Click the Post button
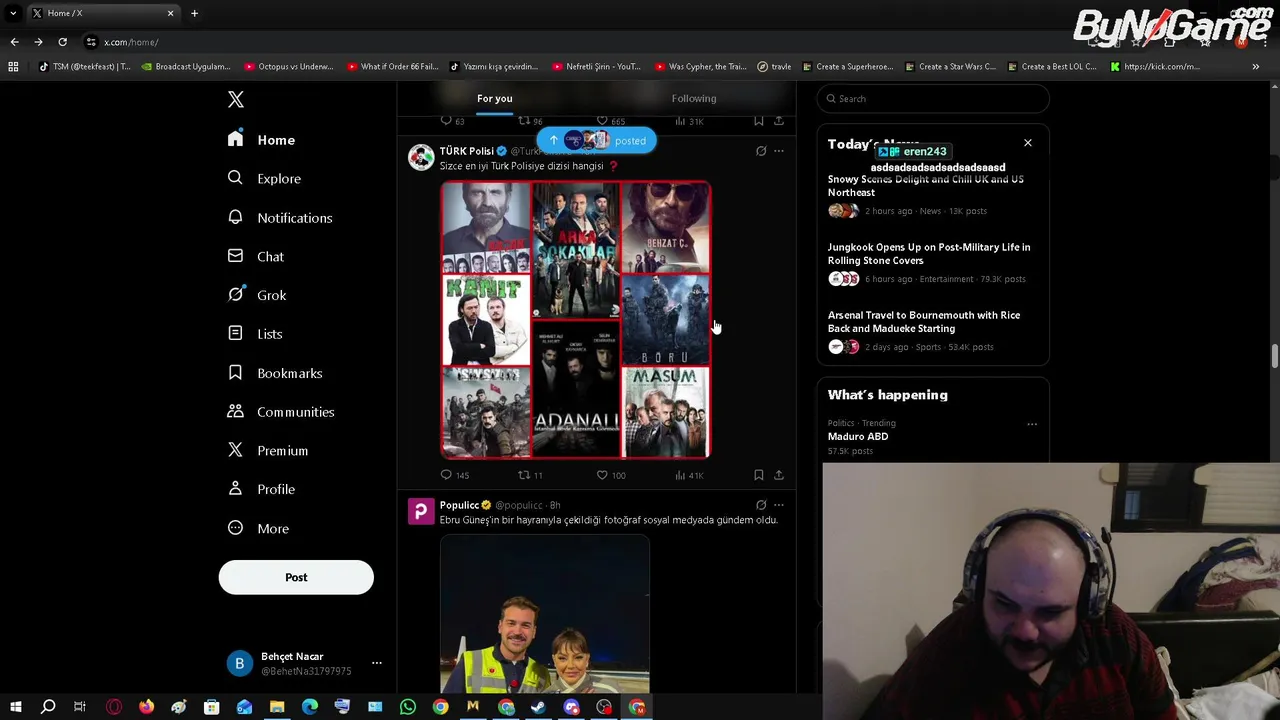This screenshot has height=720, width=1280. pyautogui.click(x=296, y=577)
